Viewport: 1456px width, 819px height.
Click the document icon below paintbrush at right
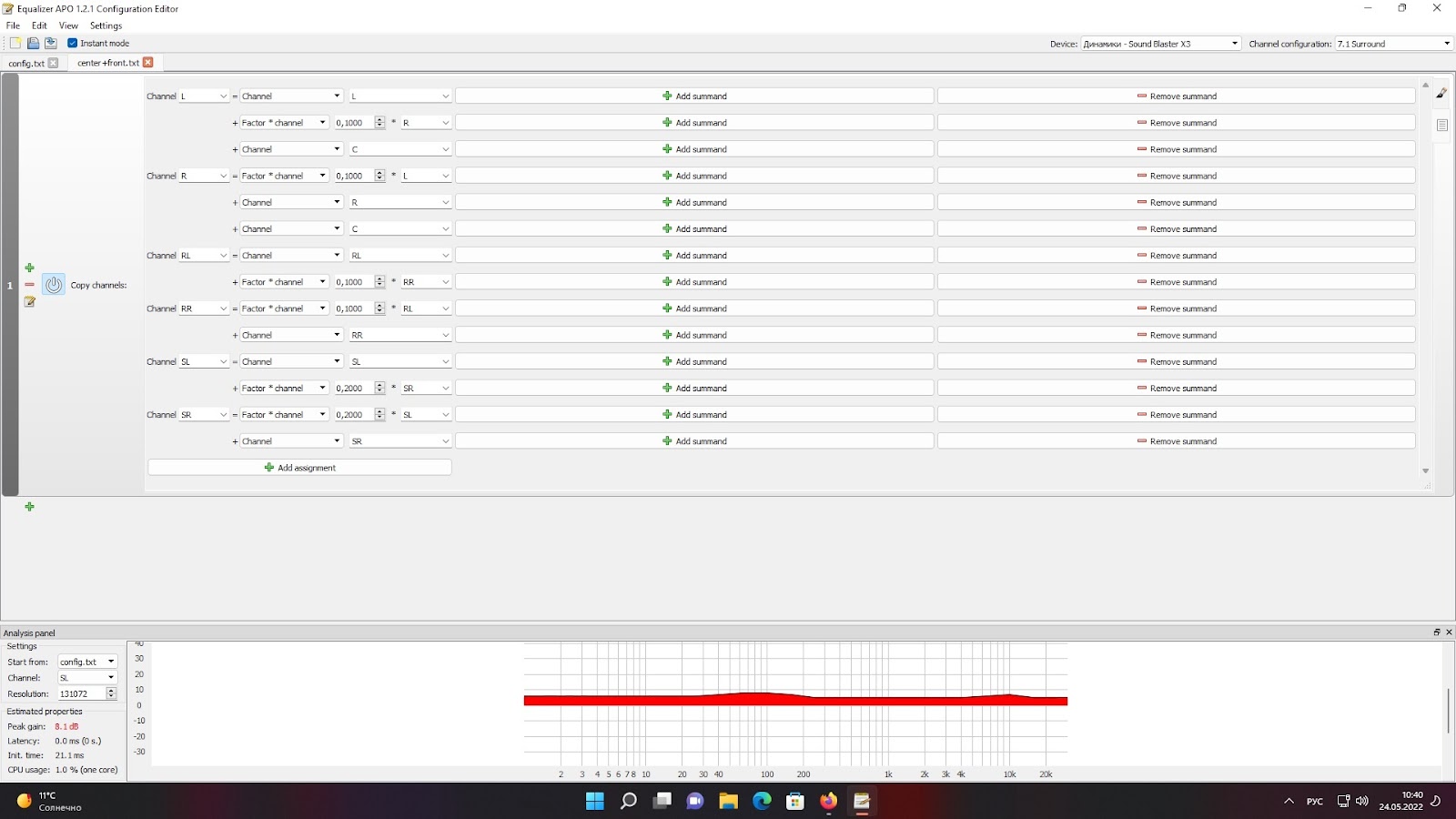click(x=1441, y=125)
